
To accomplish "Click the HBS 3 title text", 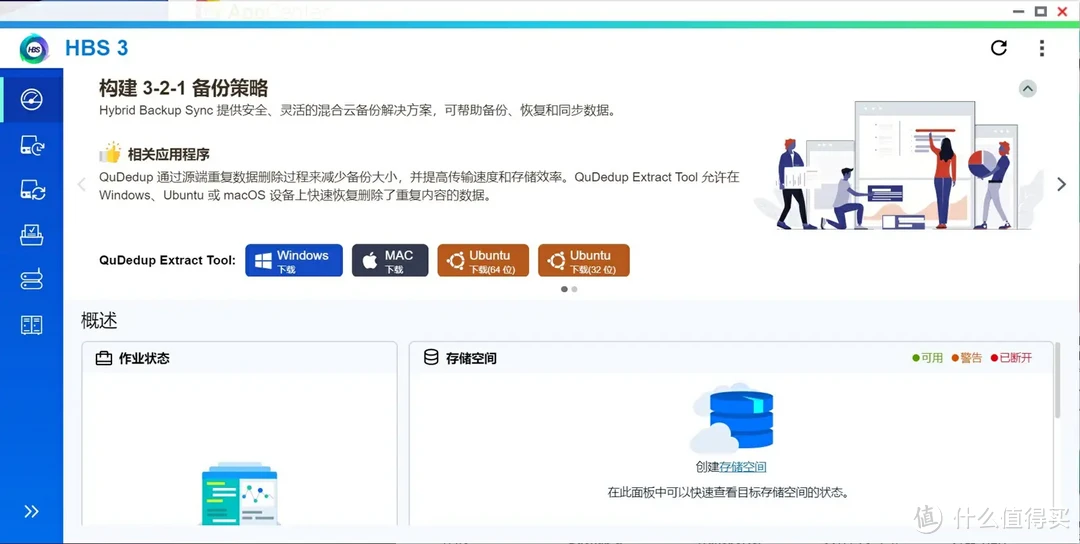I will [96, 48].
